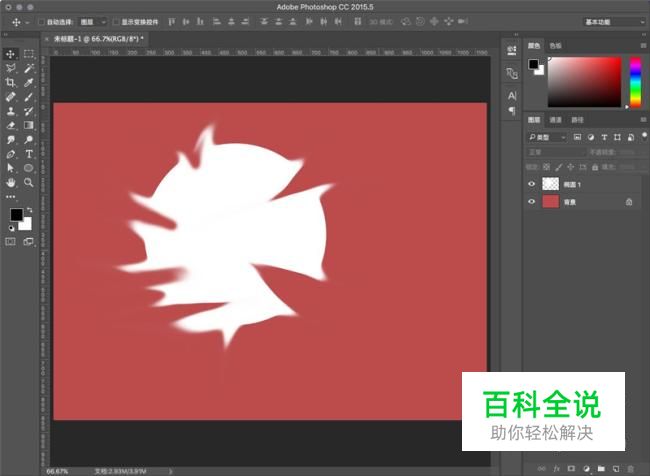Select the Zoom magnifier tool
This screenshot has height=476, width=650.
(x=29, y=184)
